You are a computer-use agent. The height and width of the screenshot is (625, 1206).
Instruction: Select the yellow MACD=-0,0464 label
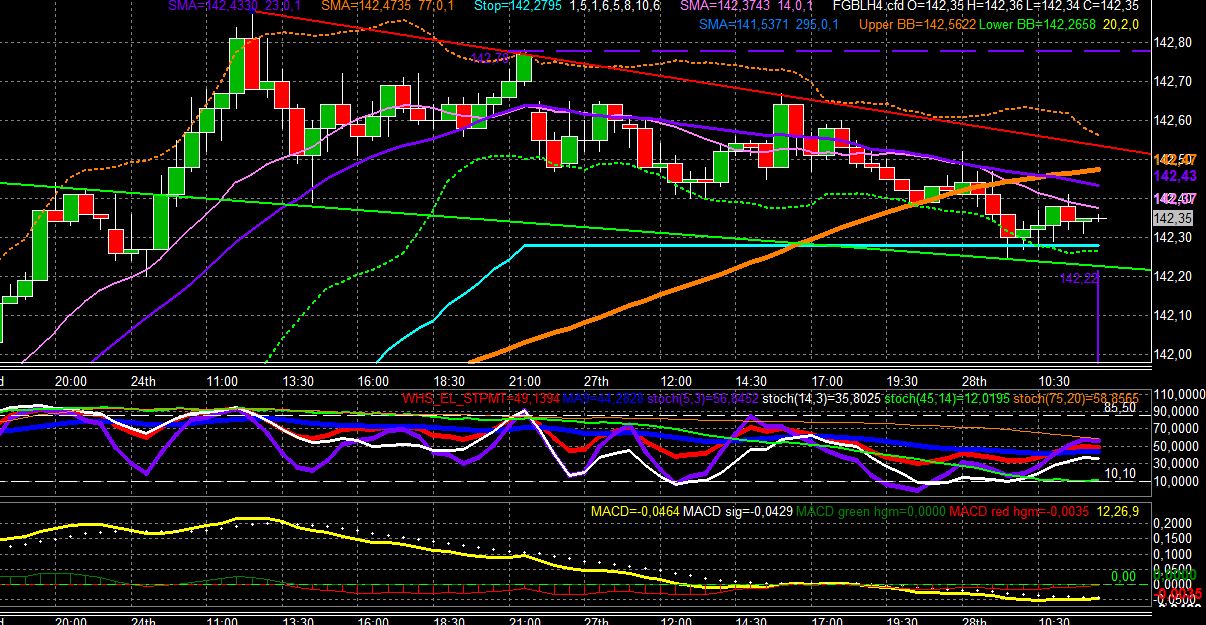636,511
